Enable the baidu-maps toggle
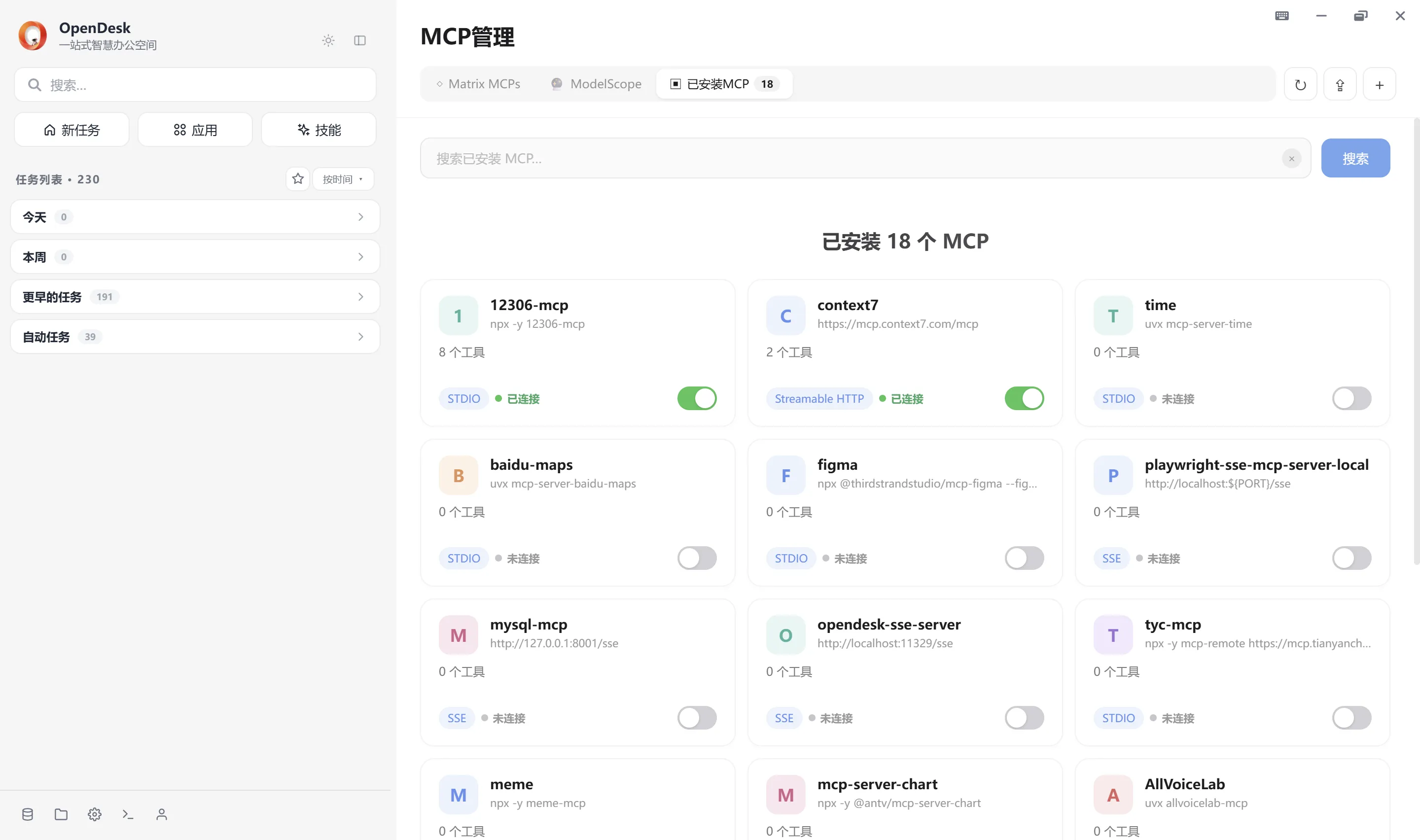This screenshot has width=1420, height=840. point(697,558)
